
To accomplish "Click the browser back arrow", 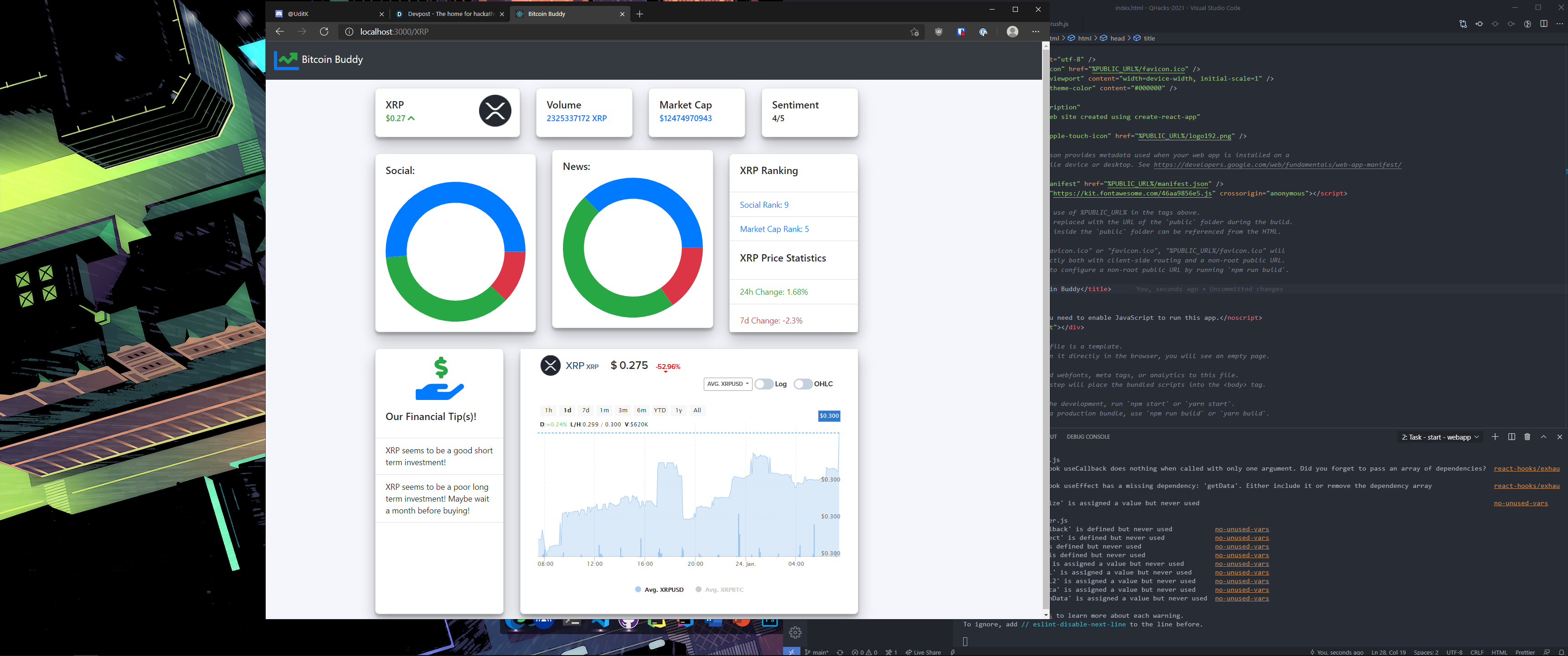I will click(279, 31).
